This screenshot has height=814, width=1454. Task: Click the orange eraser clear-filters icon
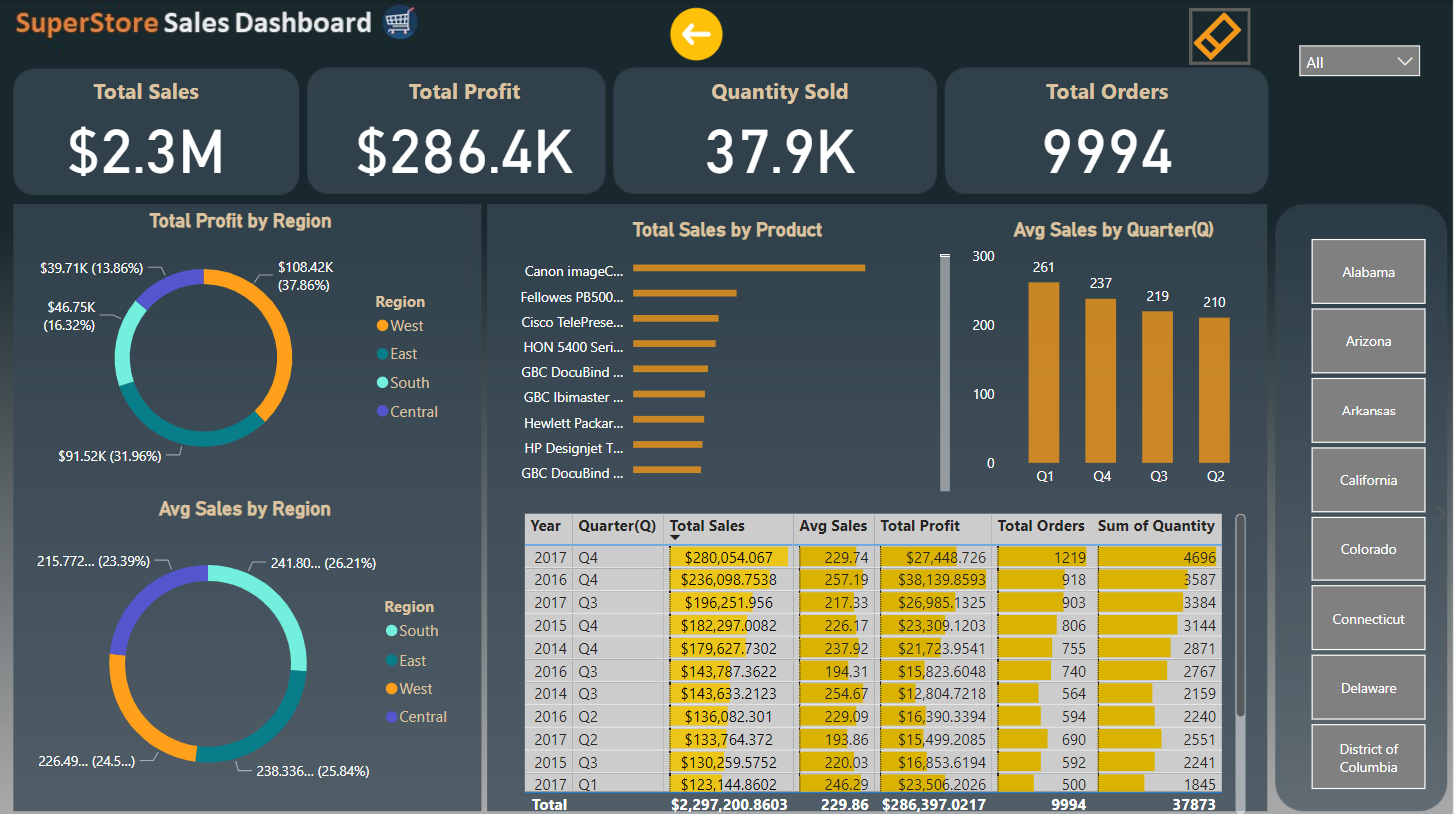[x=1219, y=37]
